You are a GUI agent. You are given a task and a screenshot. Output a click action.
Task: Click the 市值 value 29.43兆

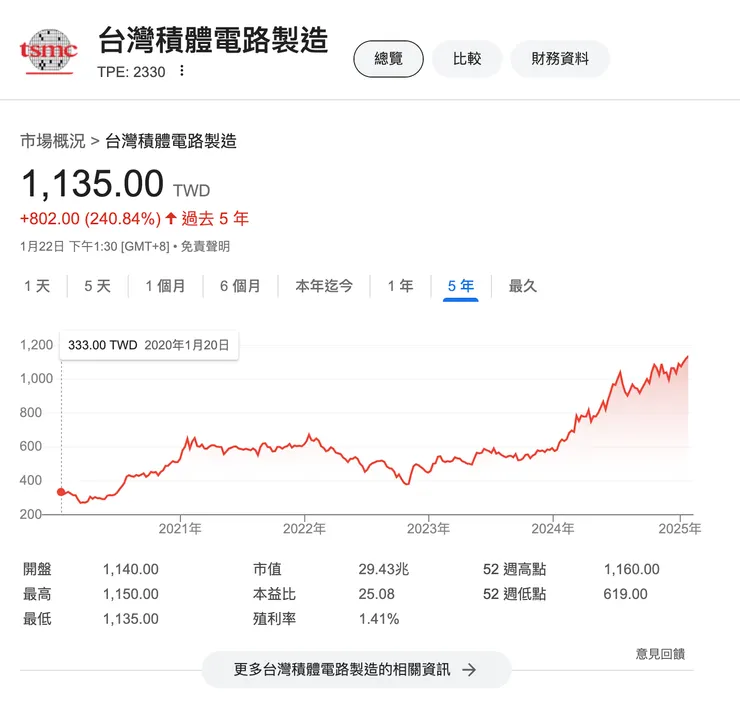click(384, 570)
